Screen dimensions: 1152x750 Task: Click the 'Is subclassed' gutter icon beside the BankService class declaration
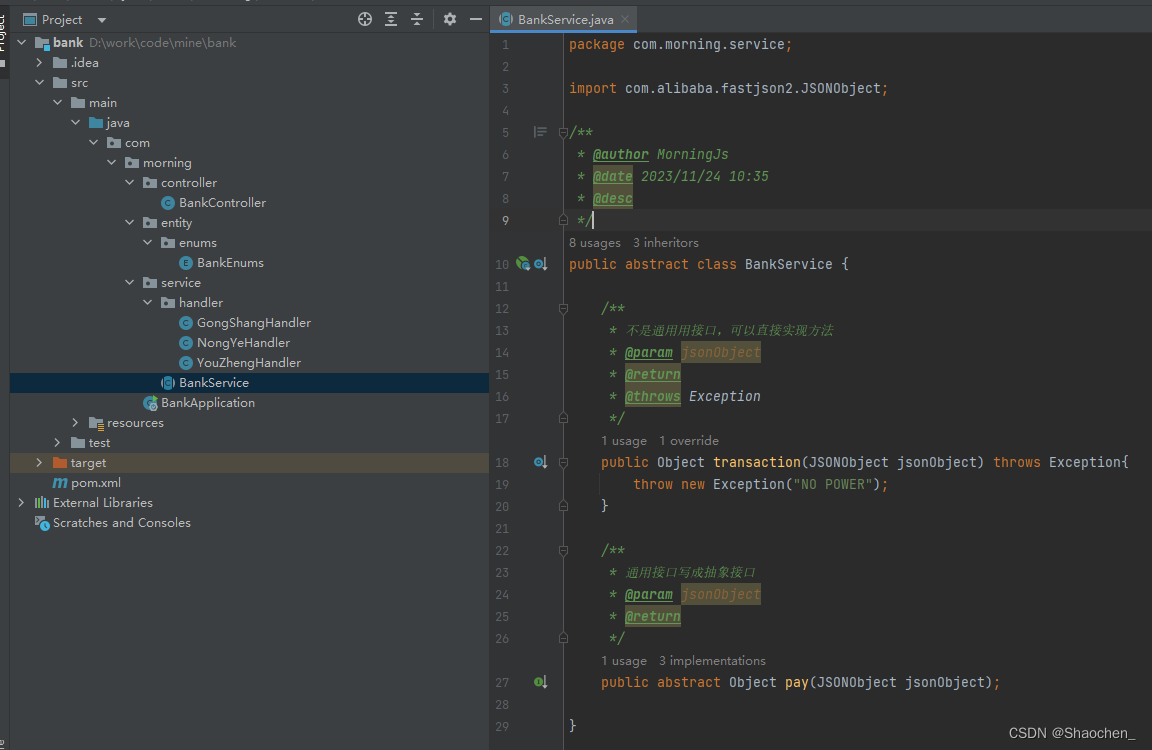(541, 264)
